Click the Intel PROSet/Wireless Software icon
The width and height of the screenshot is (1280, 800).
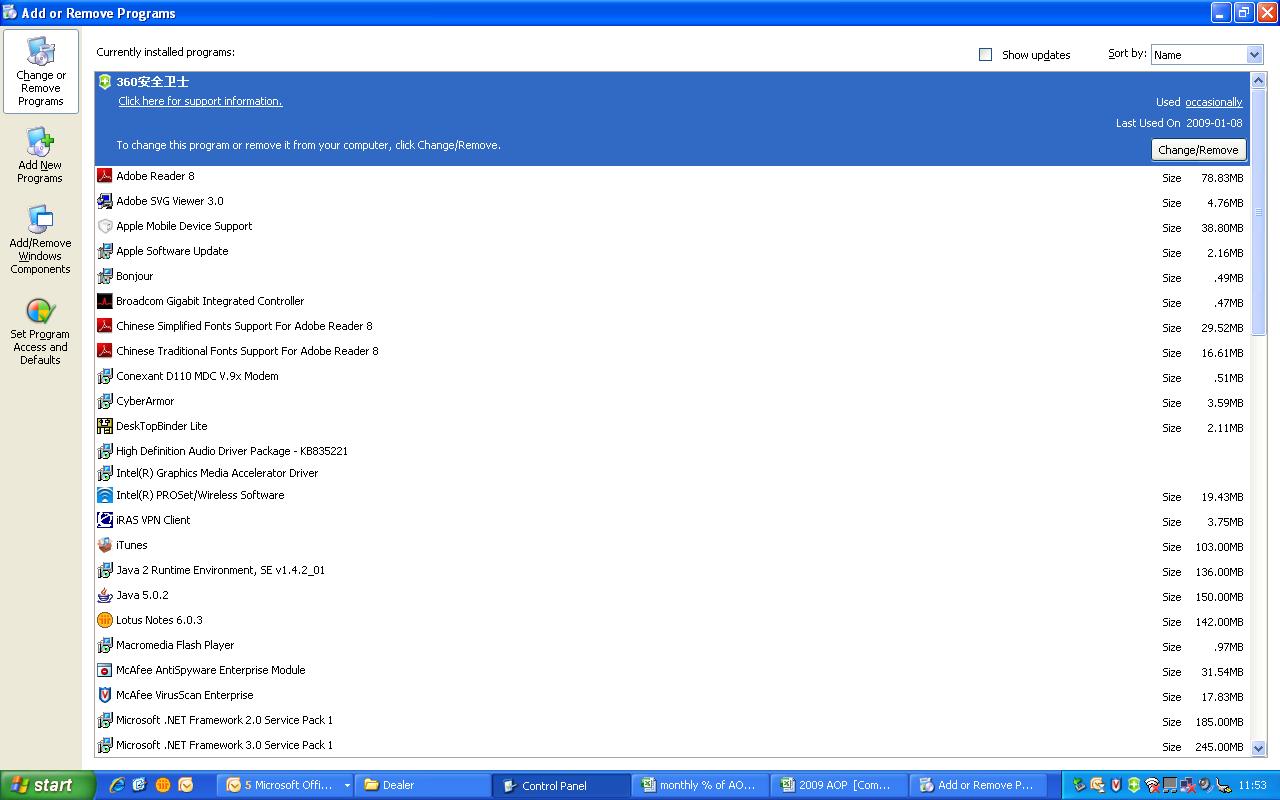click(105, 495)
